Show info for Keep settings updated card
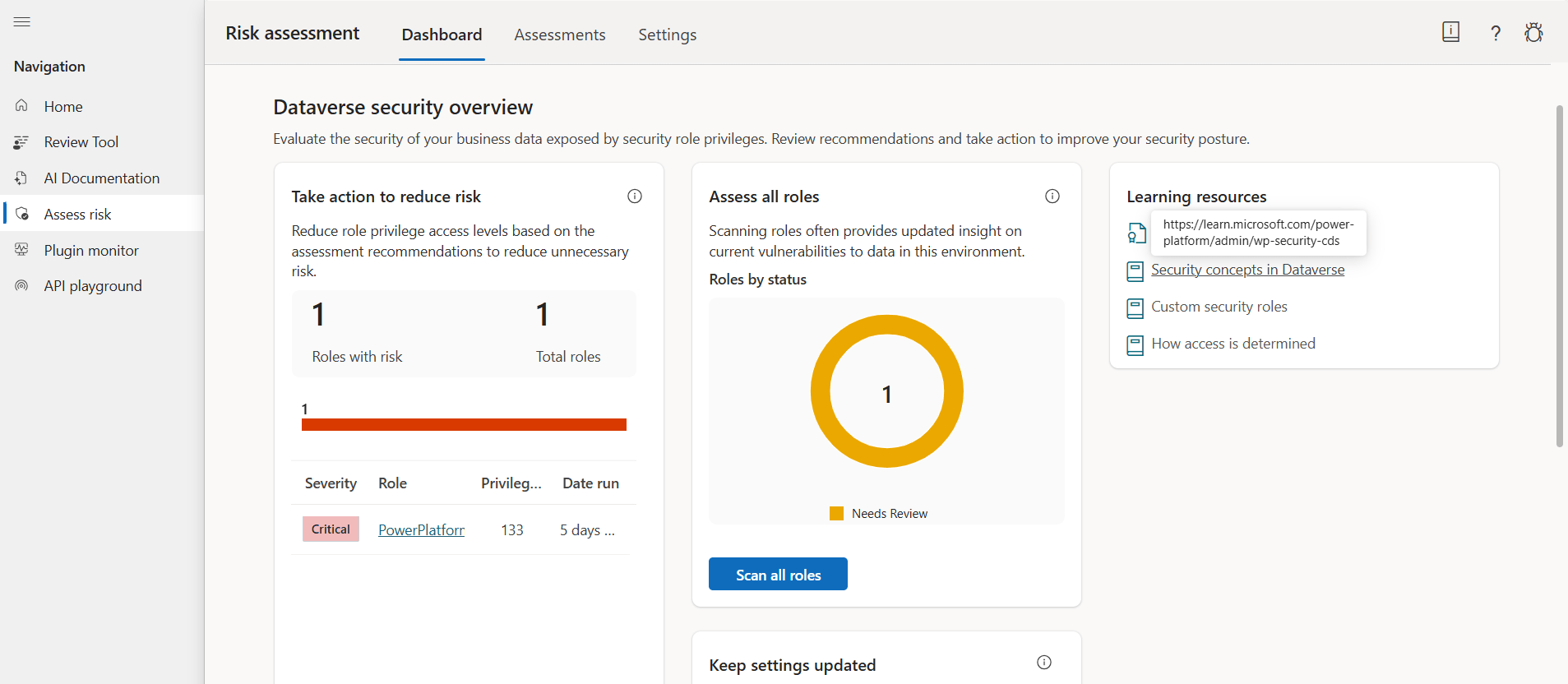The image size is (1568, 684). click(1043, 663)
